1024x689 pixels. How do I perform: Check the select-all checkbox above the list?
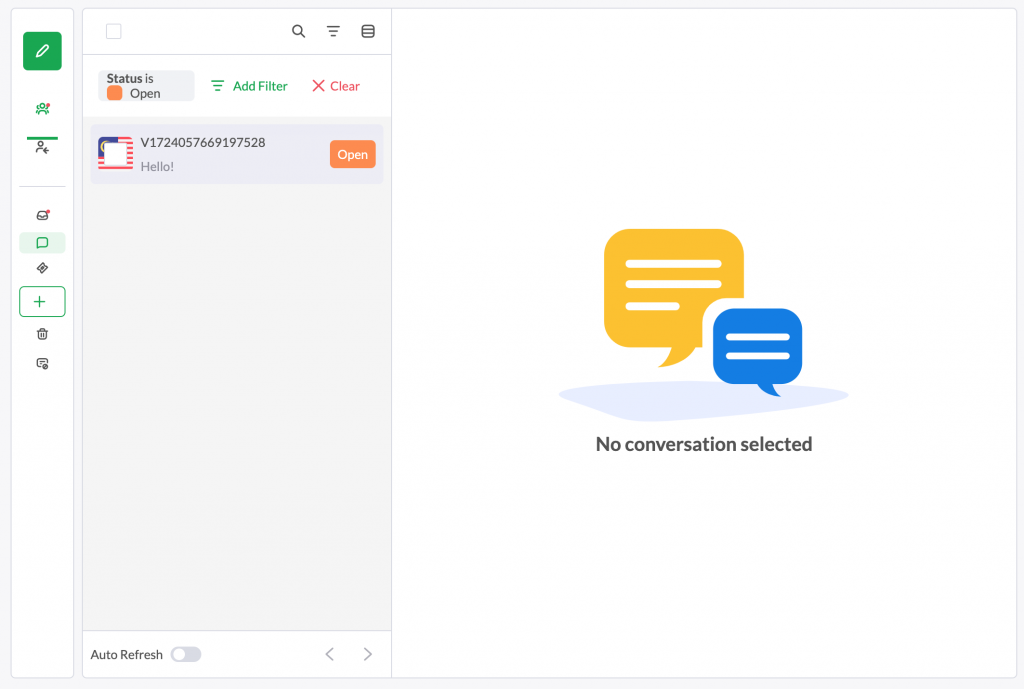click(113, 31)
